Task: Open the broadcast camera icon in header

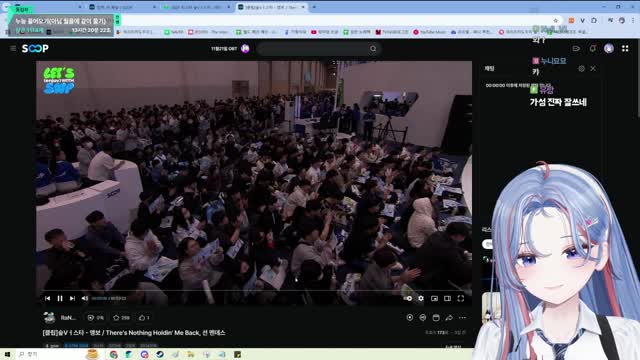Action: (x=576, y=49)
